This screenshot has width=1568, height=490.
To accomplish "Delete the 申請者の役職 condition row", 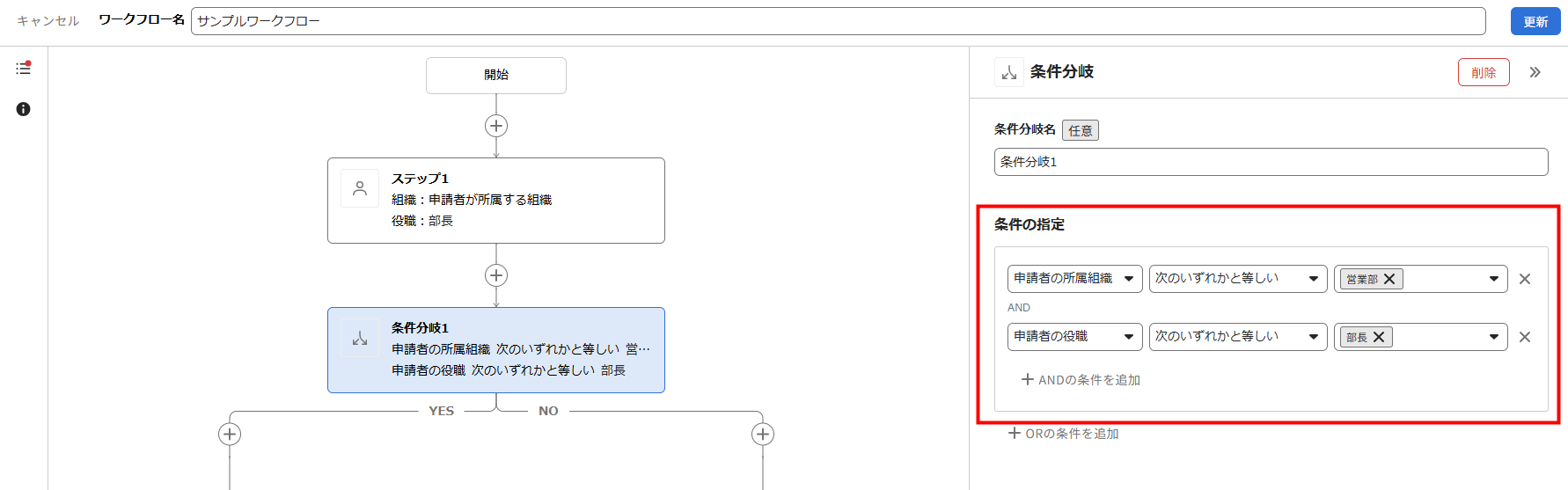I will pyautogui.click(x=1525, y=337).
